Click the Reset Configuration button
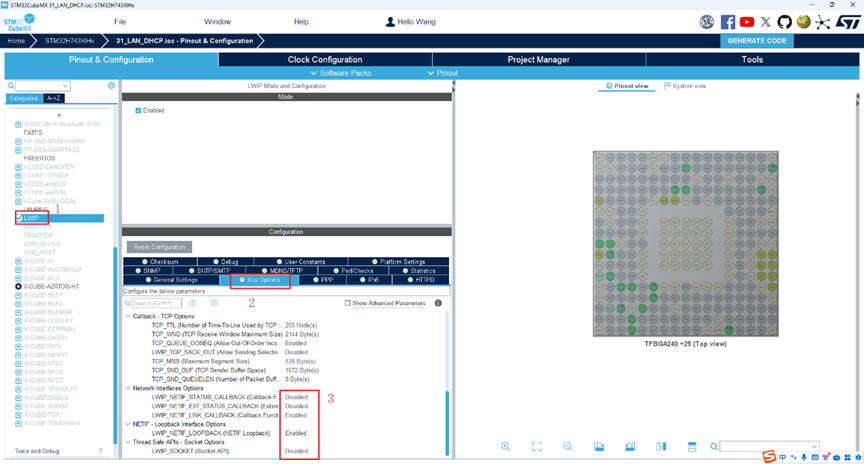 pos(159,247)
